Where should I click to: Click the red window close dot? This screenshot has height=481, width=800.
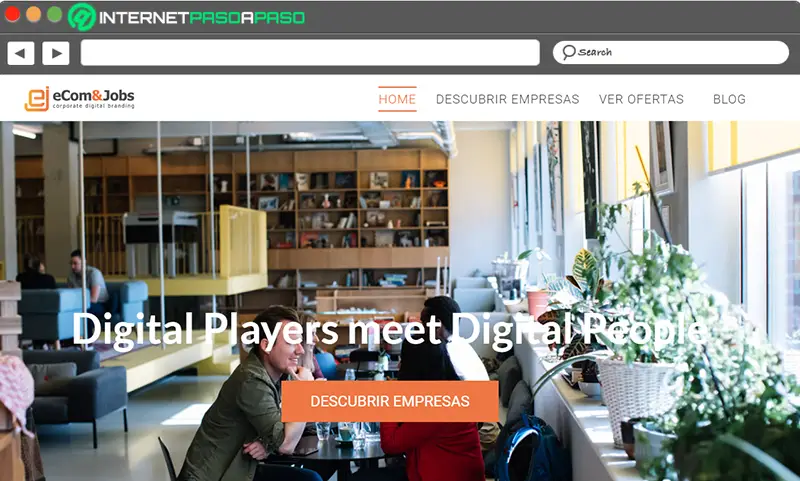click(11, 14)
